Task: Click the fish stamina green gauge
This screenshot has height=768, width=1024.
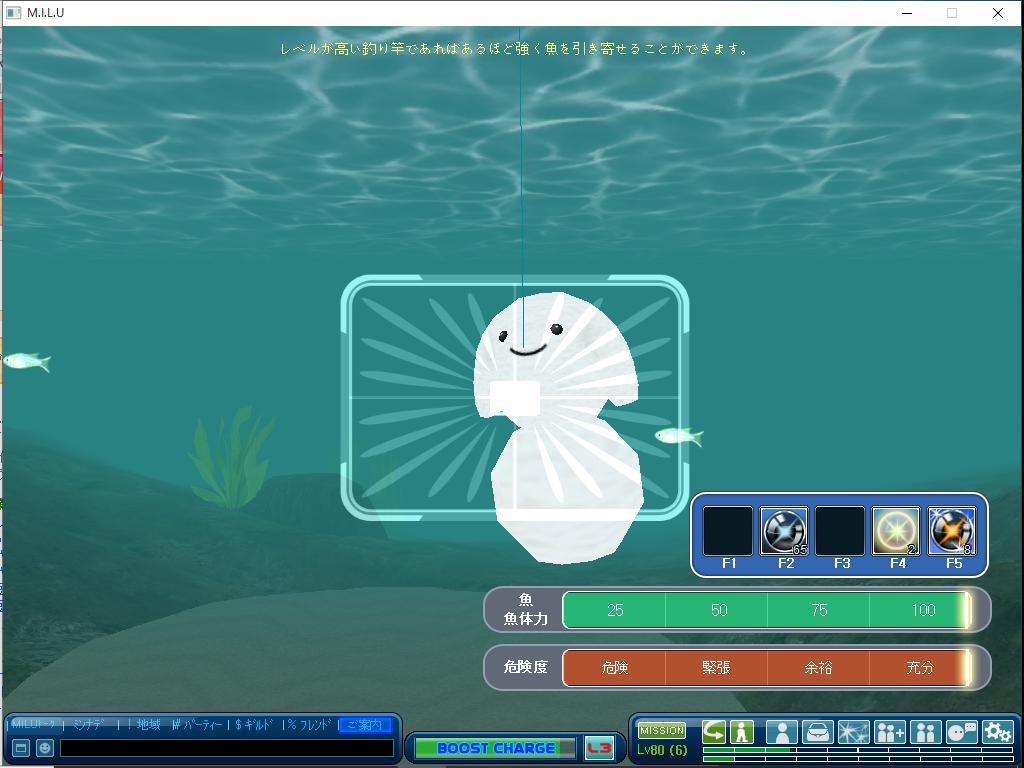Action: 767,610
